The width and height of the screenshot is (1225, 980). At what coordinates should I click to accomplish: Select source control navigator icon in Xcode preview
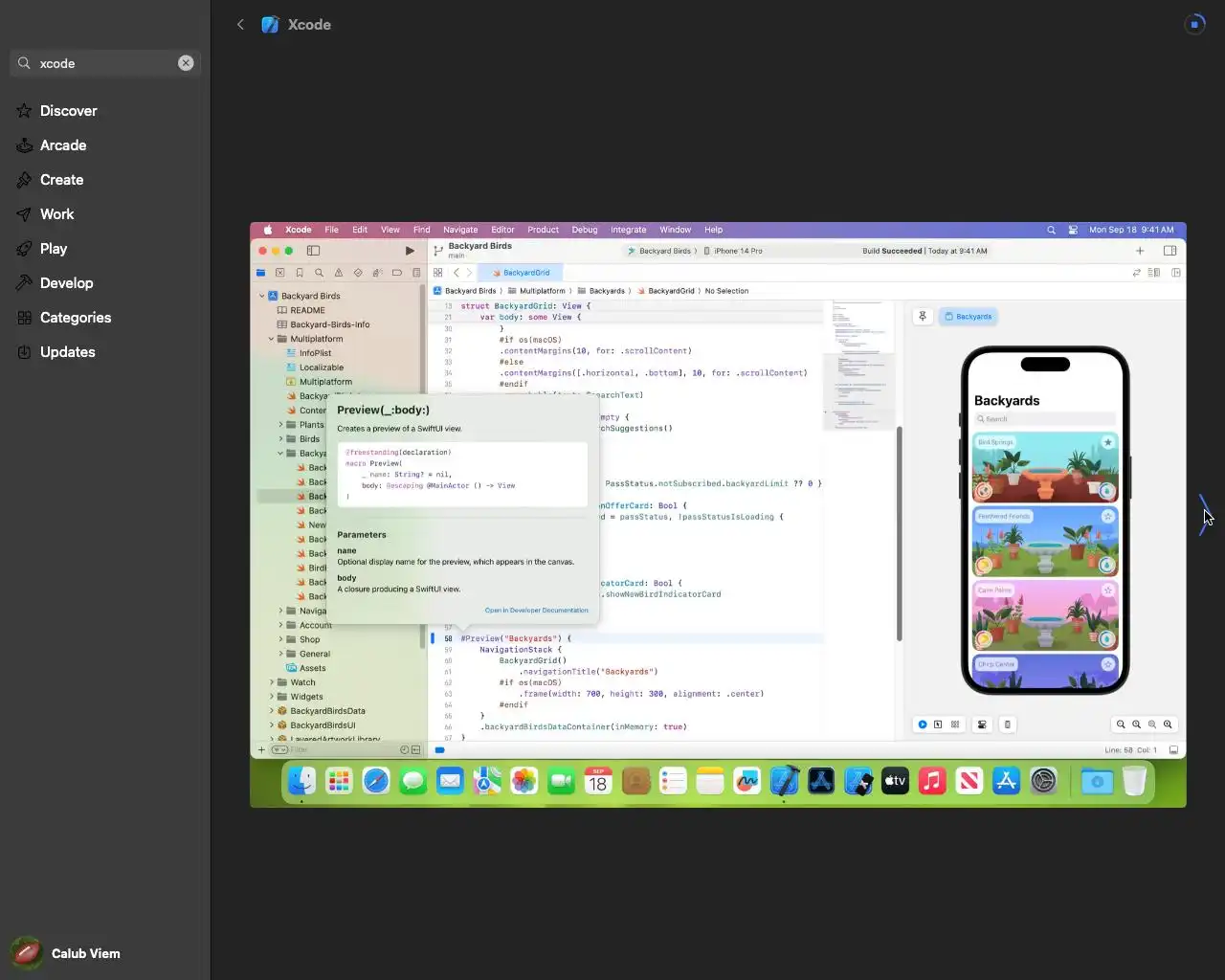(x=280, y=273)
